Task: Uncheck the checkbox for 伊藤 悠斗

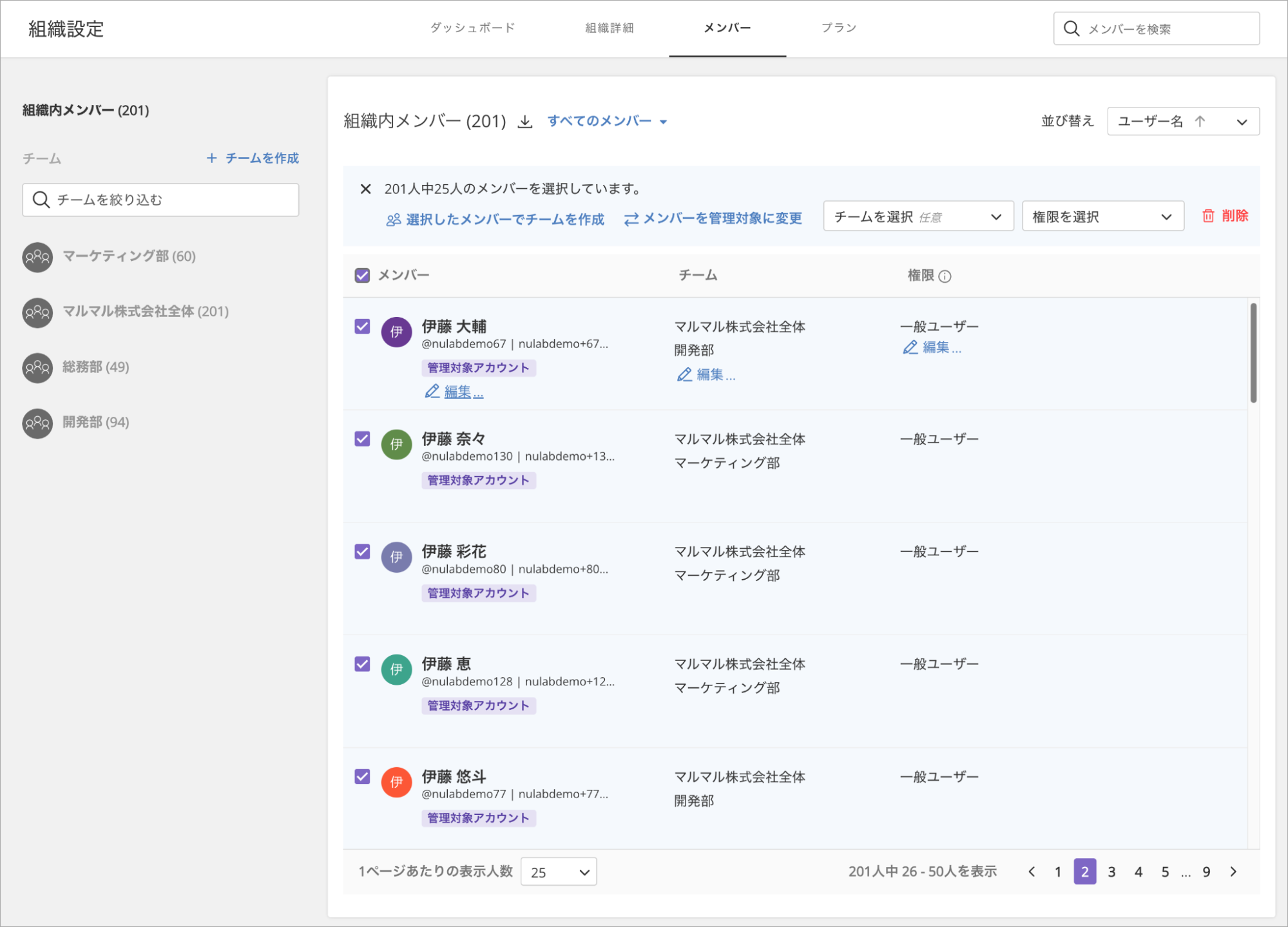Action: pos(362,777)
